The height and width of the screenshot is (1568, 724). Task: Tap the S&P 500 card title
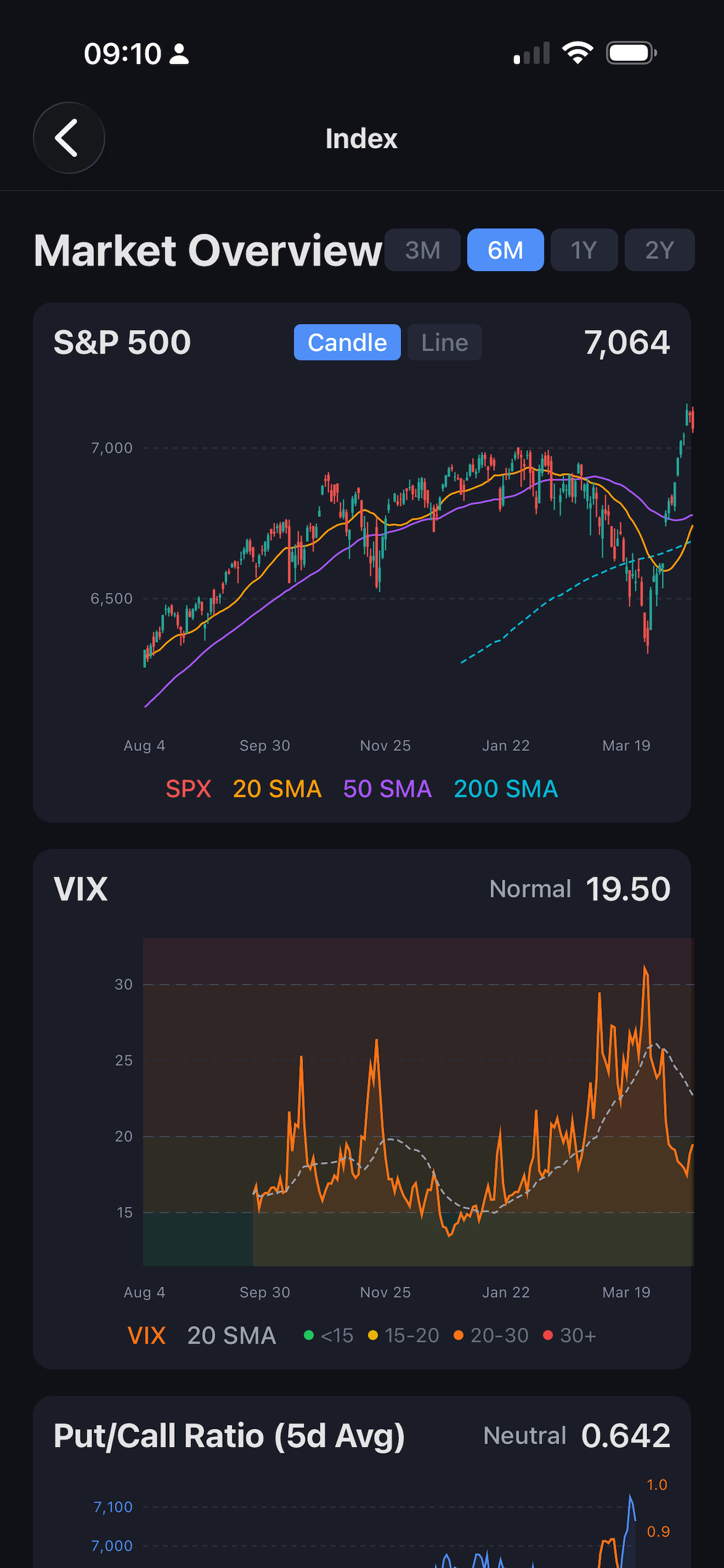pos(122,342)
